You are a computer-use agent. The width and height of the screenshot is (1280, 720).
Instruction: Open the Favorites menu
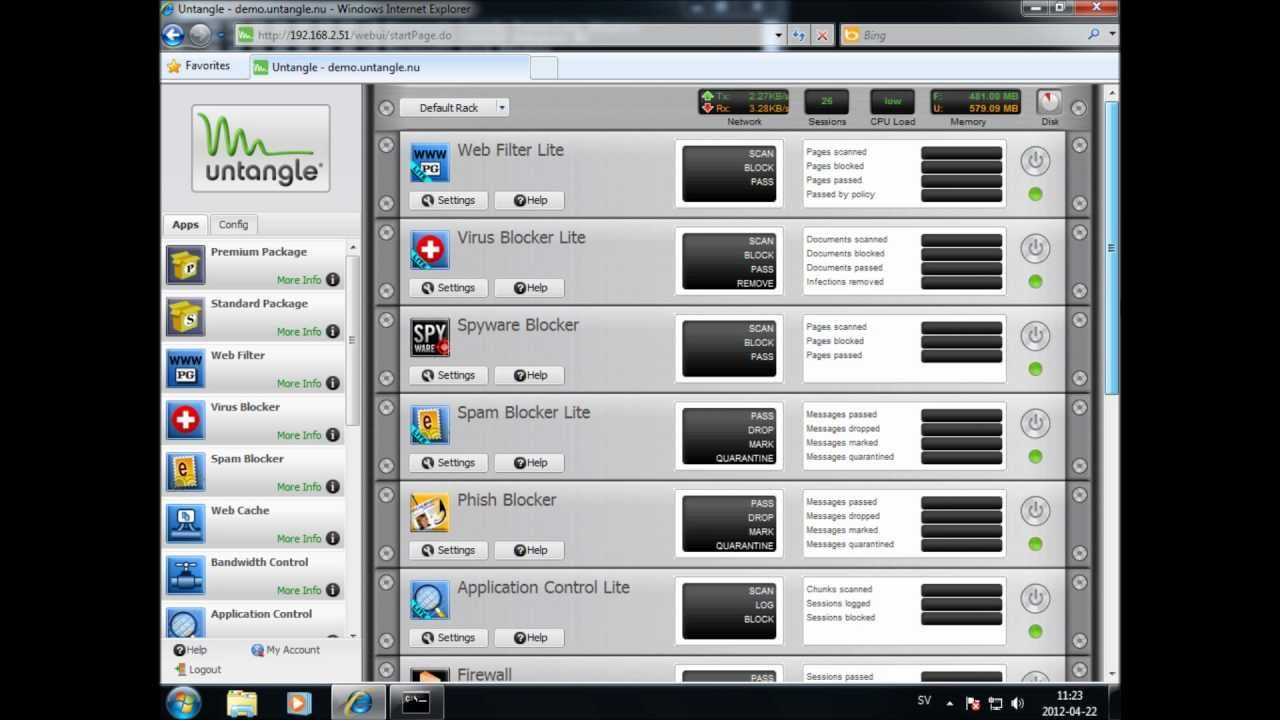(x=198, y=66)
